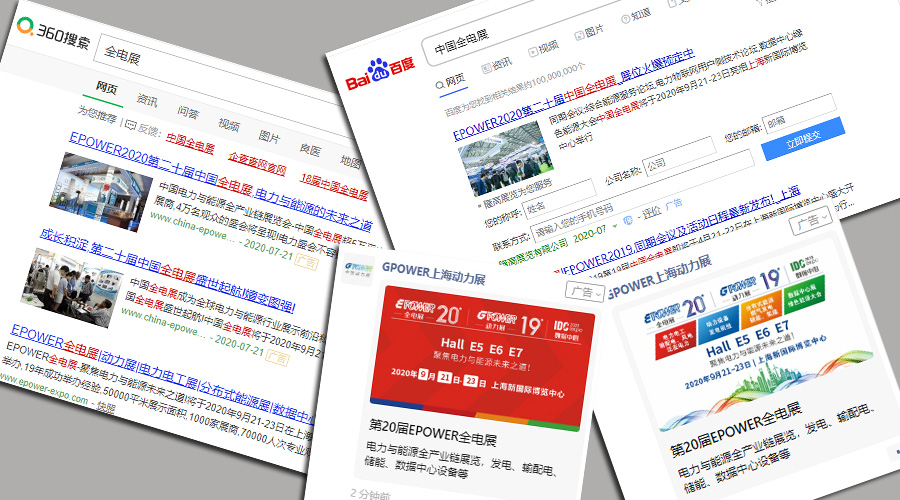
Task: Open 360 result EPOWER2020第二十届中国全电展
Action: click(221, 180)
